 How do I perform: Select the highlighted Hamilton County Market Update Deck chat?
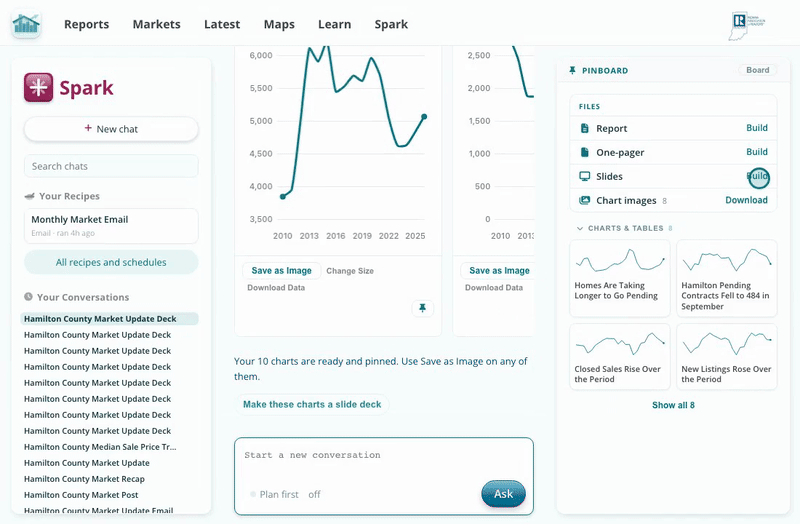click(x=109, y=318)
